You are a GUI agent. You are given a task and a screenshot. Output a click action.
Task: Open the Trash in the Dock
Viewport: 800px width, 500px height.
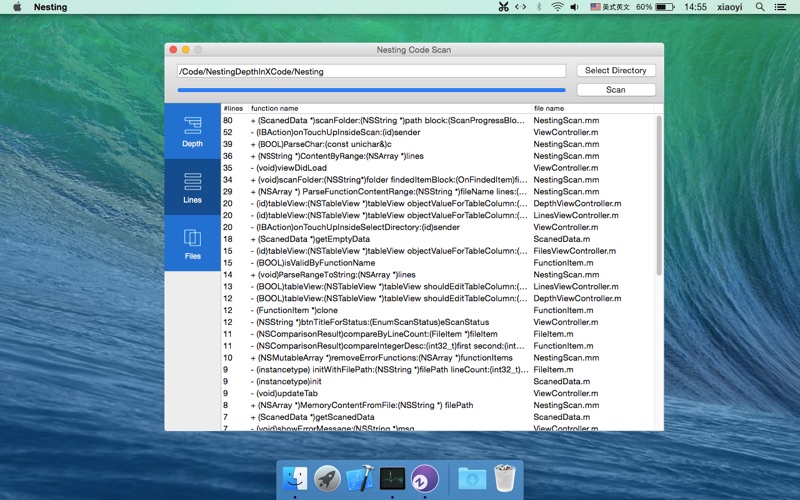point(505,478)
